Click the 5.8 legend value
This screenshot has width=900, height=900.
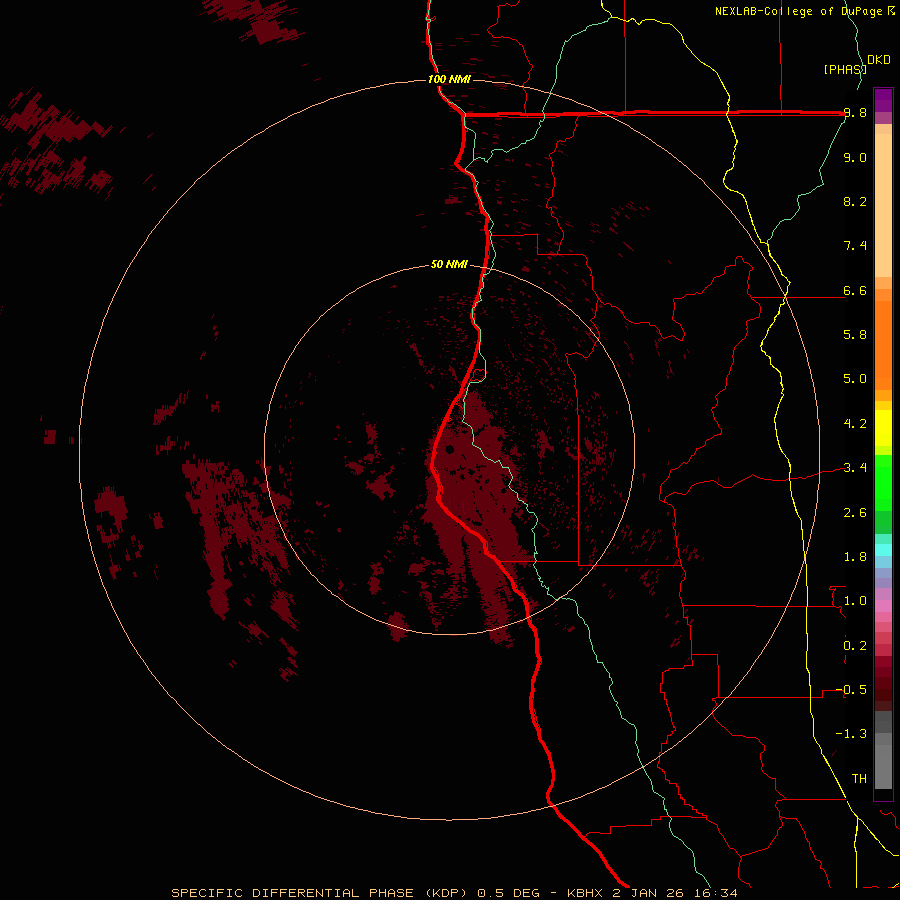coord(855,335)
